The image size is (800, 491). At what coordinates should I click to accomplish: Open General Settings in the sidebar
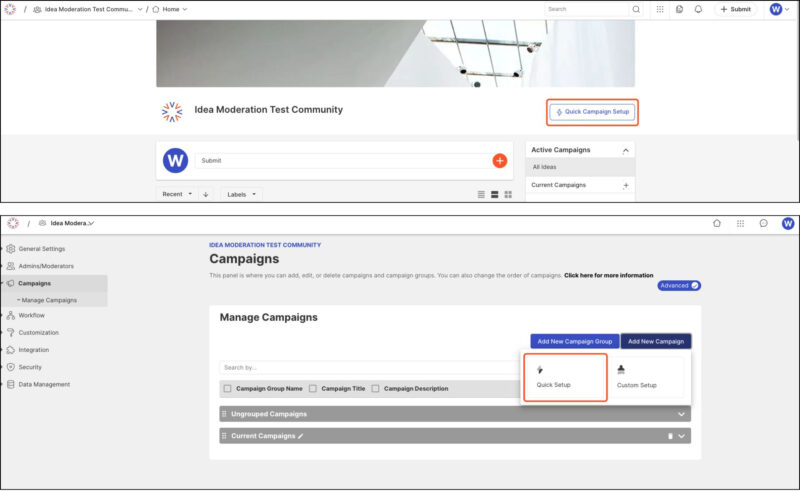(x=41, y=248)
